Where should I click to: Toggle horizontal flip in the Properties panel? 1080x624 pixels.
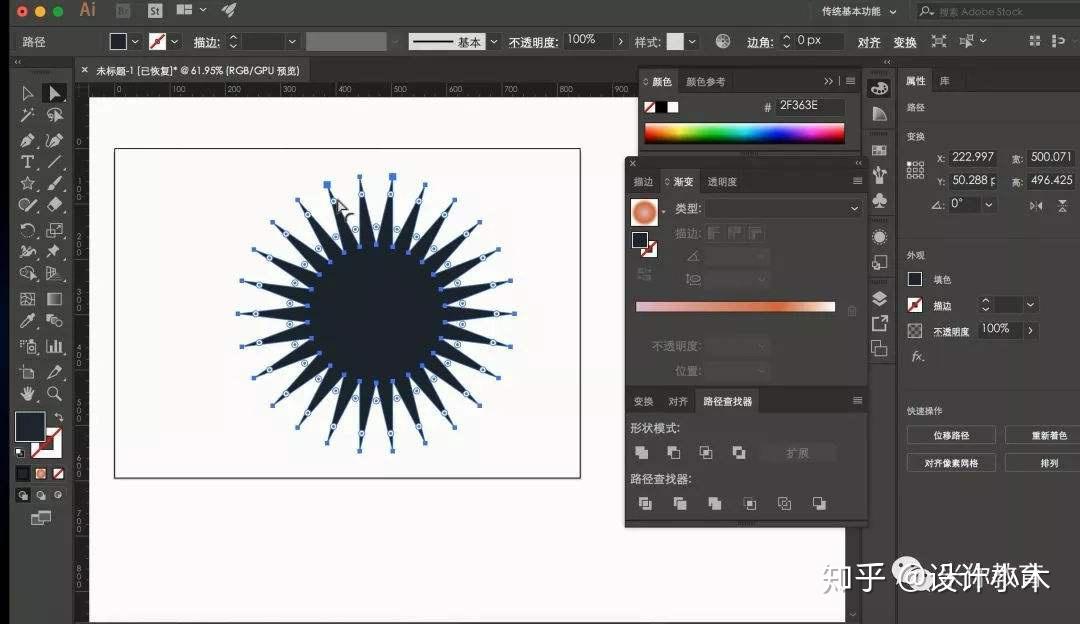[x=1036, y=207]
